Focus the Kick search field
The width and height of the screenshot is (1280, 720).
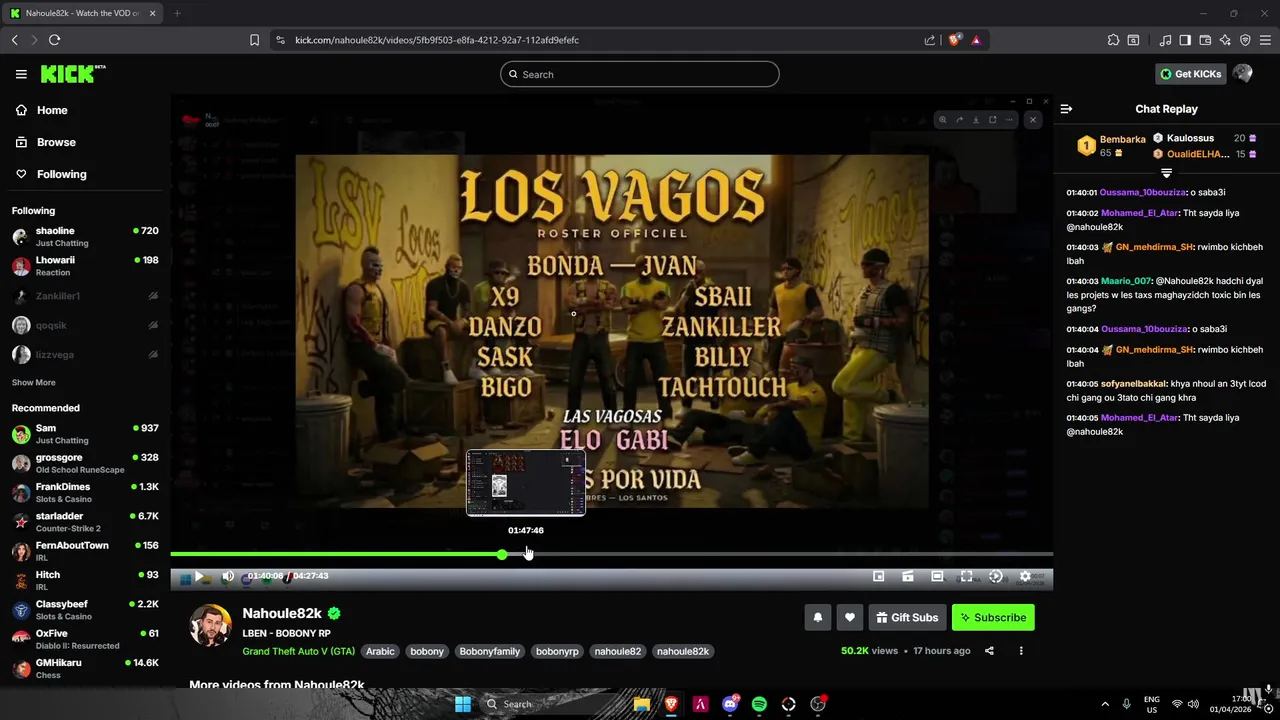coord(640,74)
